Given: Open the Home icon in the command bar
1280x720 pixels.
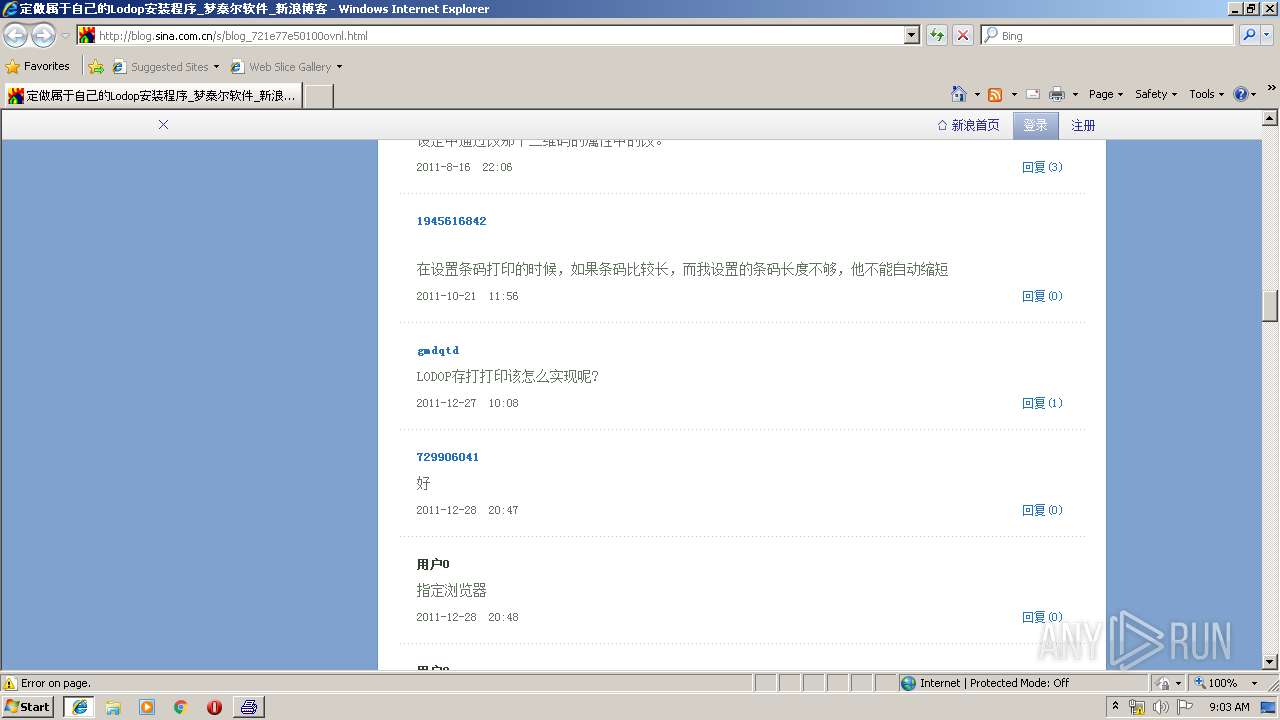Looking at the screenshot, I should [959, 94].
